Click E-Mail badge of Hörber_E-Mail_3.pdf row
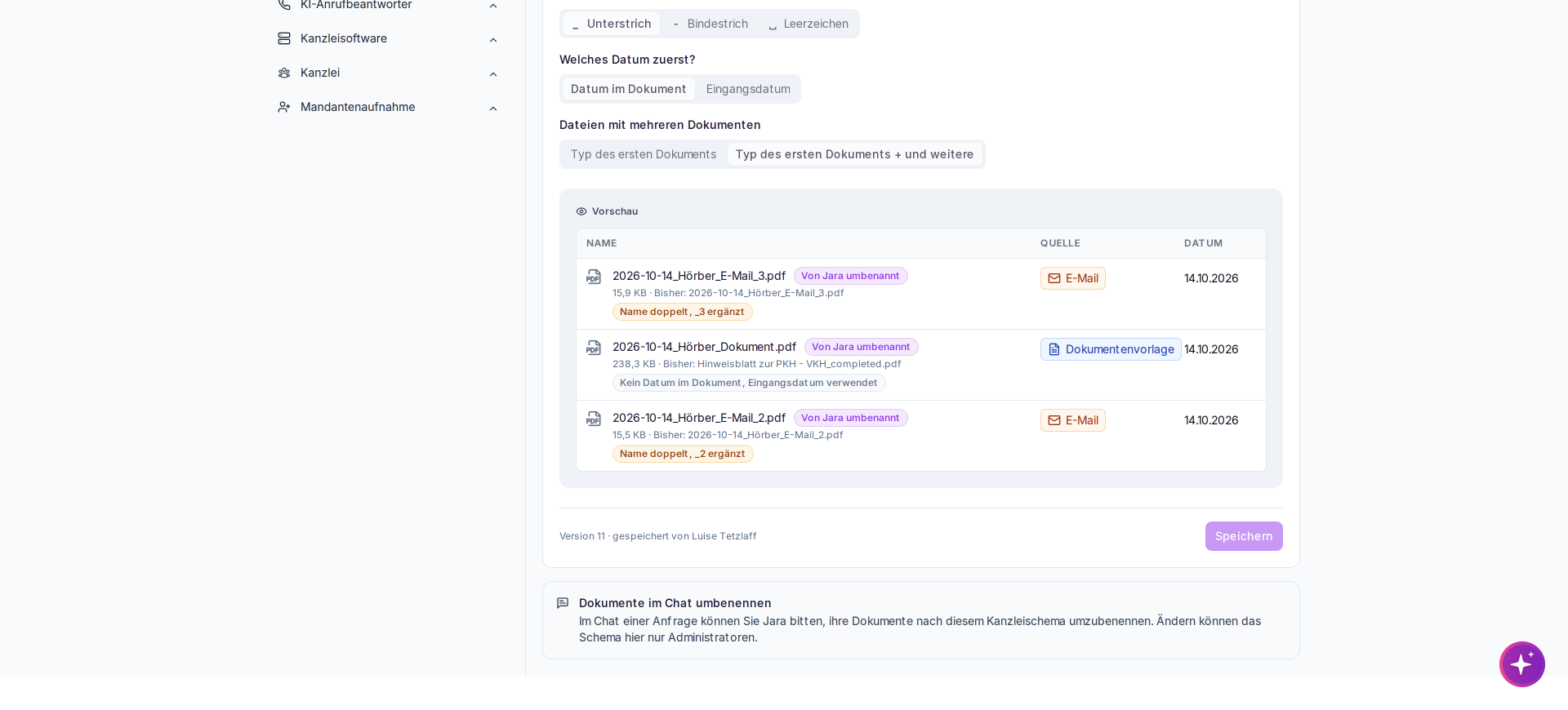 (x=1073, y=278)
